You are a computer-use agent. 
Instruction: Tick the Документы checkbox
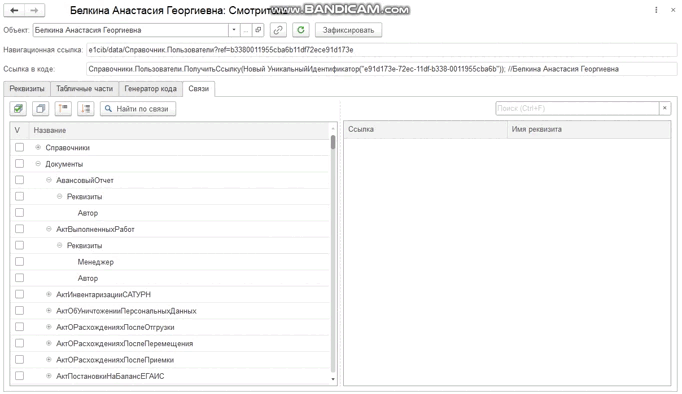pos(19,164)
